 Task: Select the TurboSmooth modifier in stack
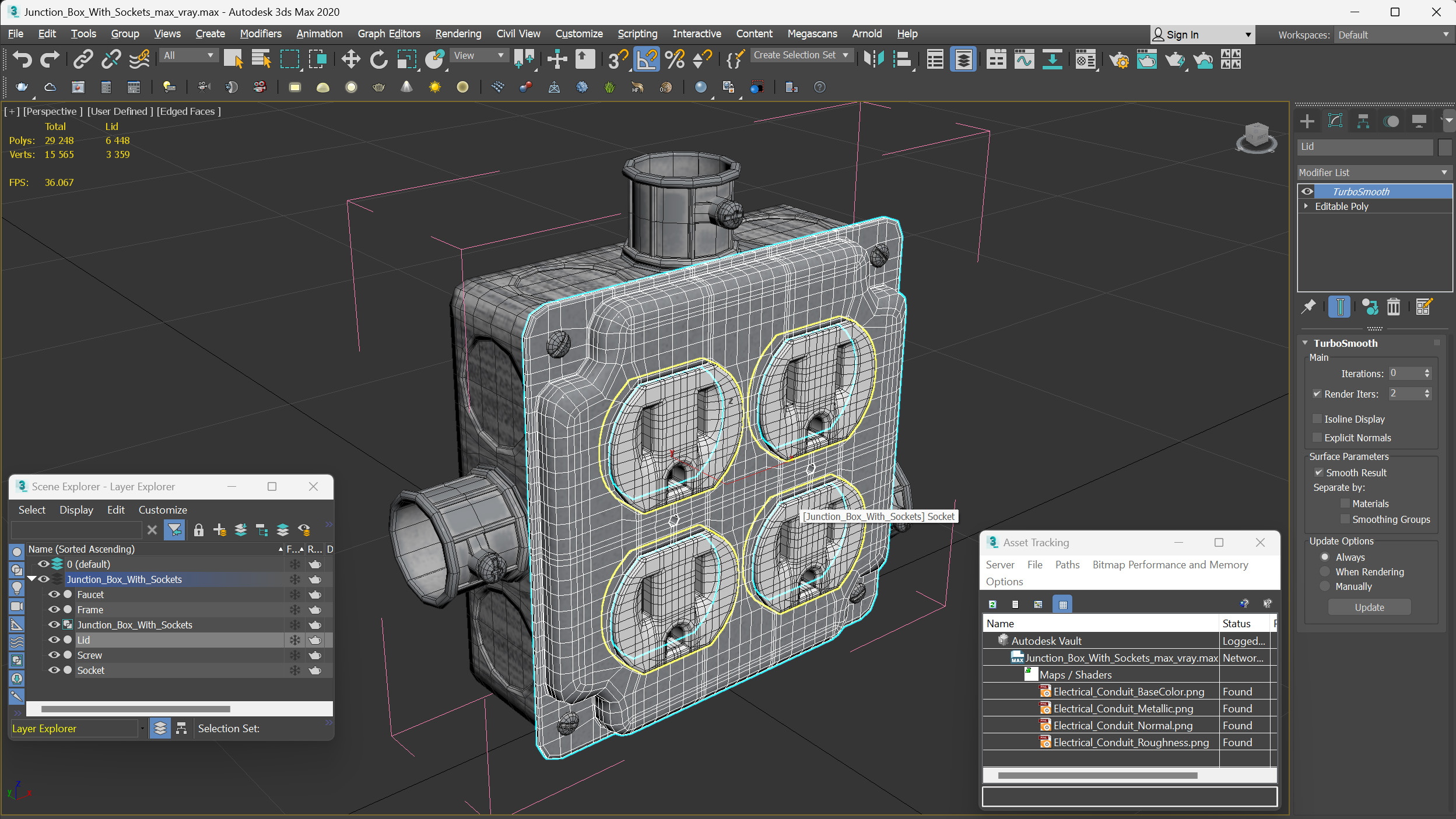point(1362,190)
